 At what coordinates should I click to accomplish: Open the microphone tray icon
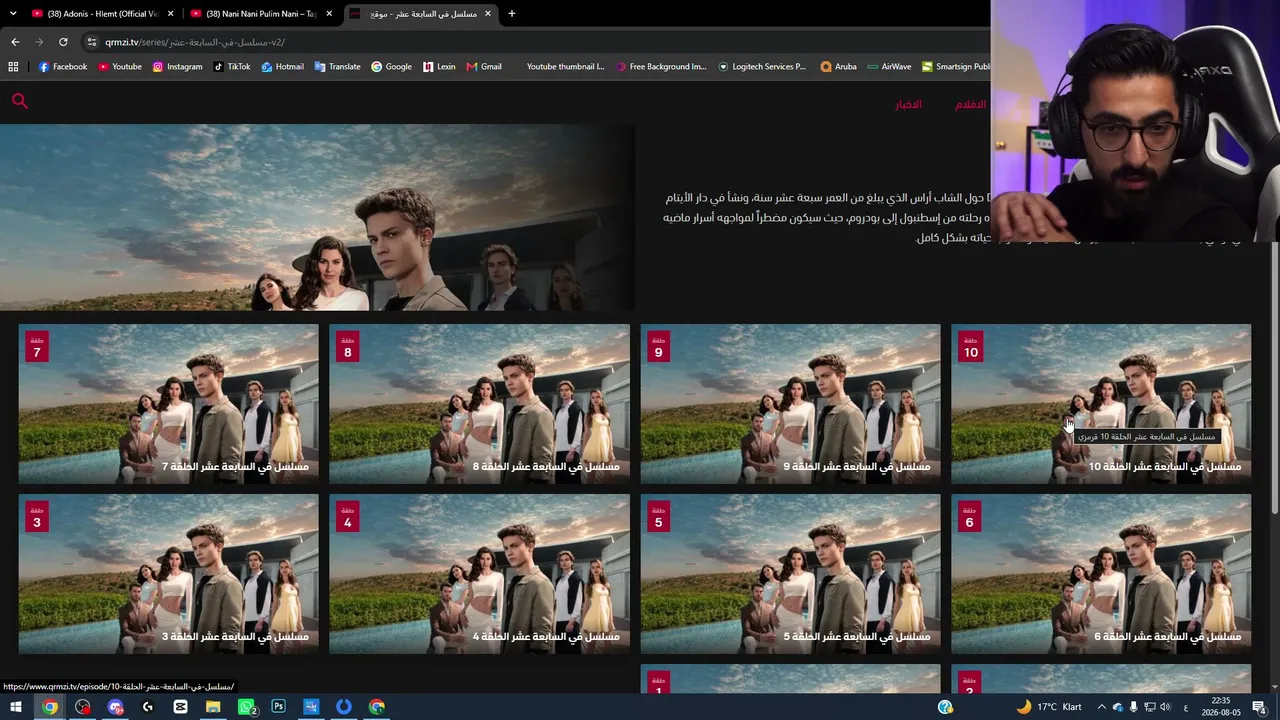point(1133,707)
